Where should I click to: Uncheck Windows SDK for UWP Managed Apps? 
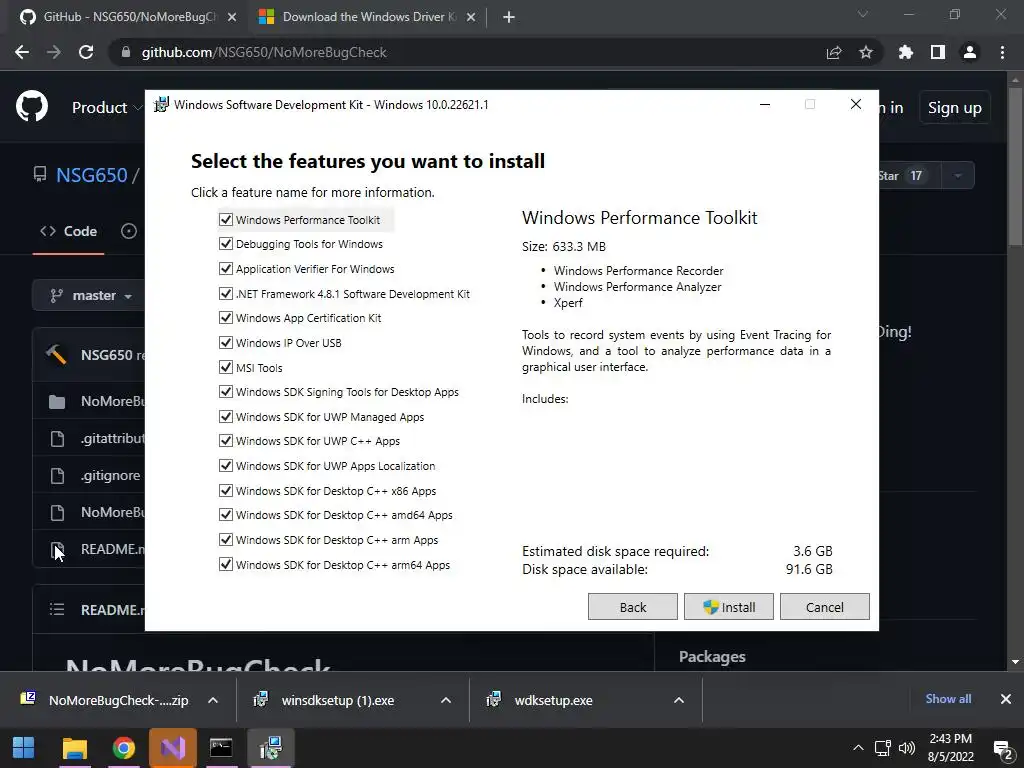click(x=226, y=416)
